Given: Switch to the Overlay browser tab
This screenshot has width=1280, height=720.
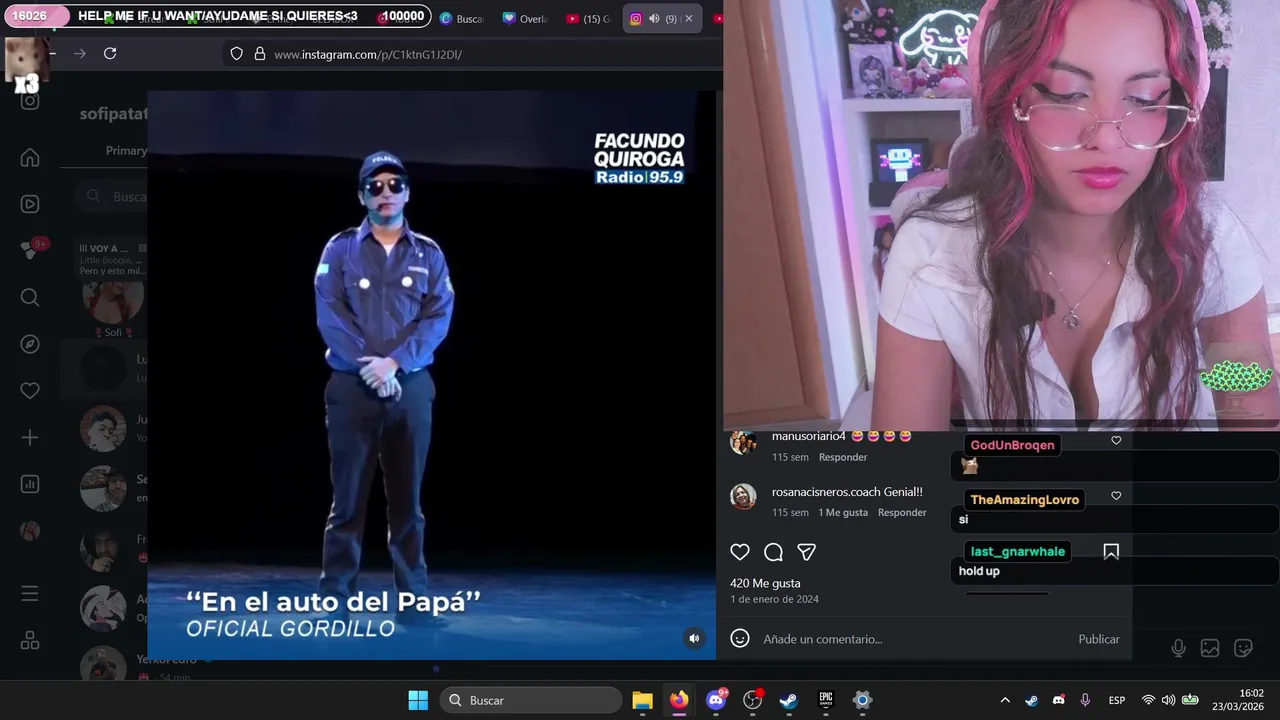Looking at the screenshot, I should pyautogui.click(x=525, y=19).
